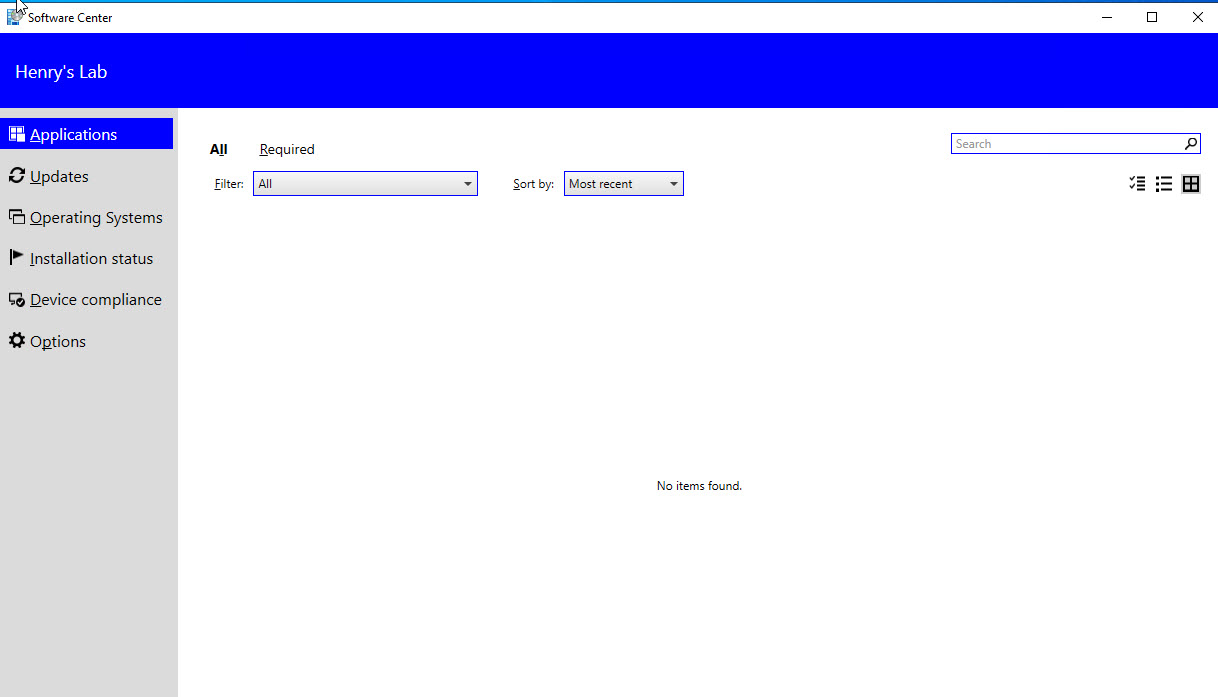Maximize the Software Center window
This screenshot has height=697, width=1218.
coord(1152,17)
